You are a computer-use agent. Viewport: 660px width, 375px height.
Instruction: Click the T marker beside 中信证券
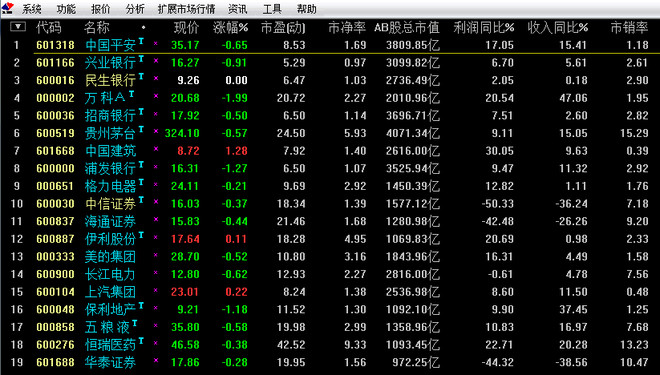pos(141,200)
